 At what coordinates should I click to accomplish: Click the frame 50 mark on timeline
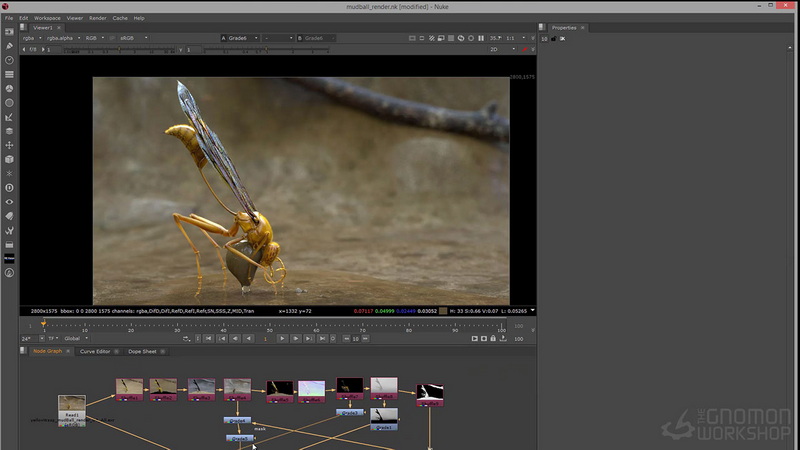[x=269, y=327]
